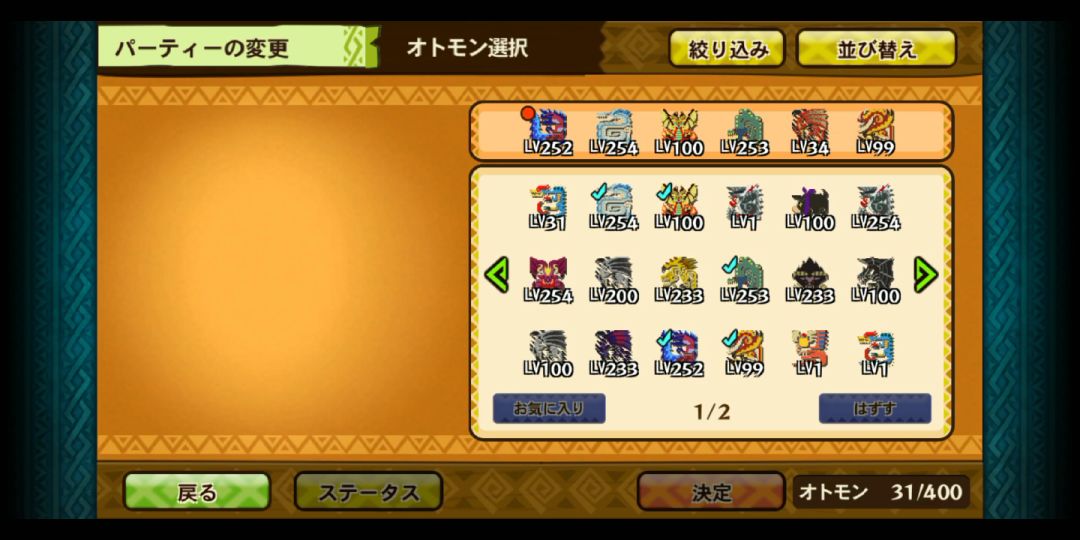Select the red LV254 bat-like monster icon
This screenshot has width=1080, height=540.
(x=548, y=280)
